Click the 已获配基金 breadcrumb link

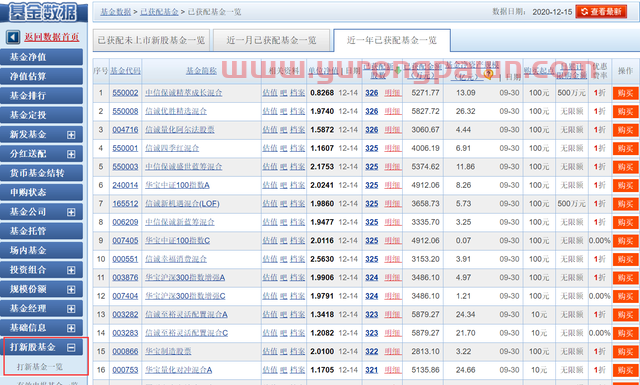coord(159,12)
